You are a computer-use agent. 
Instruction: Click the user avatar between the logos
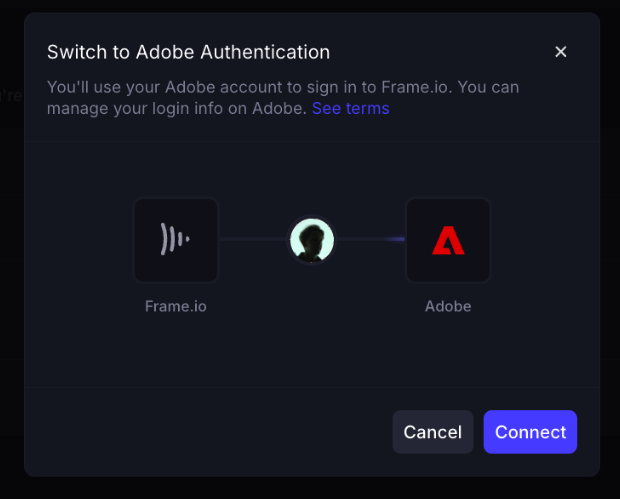click(312, 240)
